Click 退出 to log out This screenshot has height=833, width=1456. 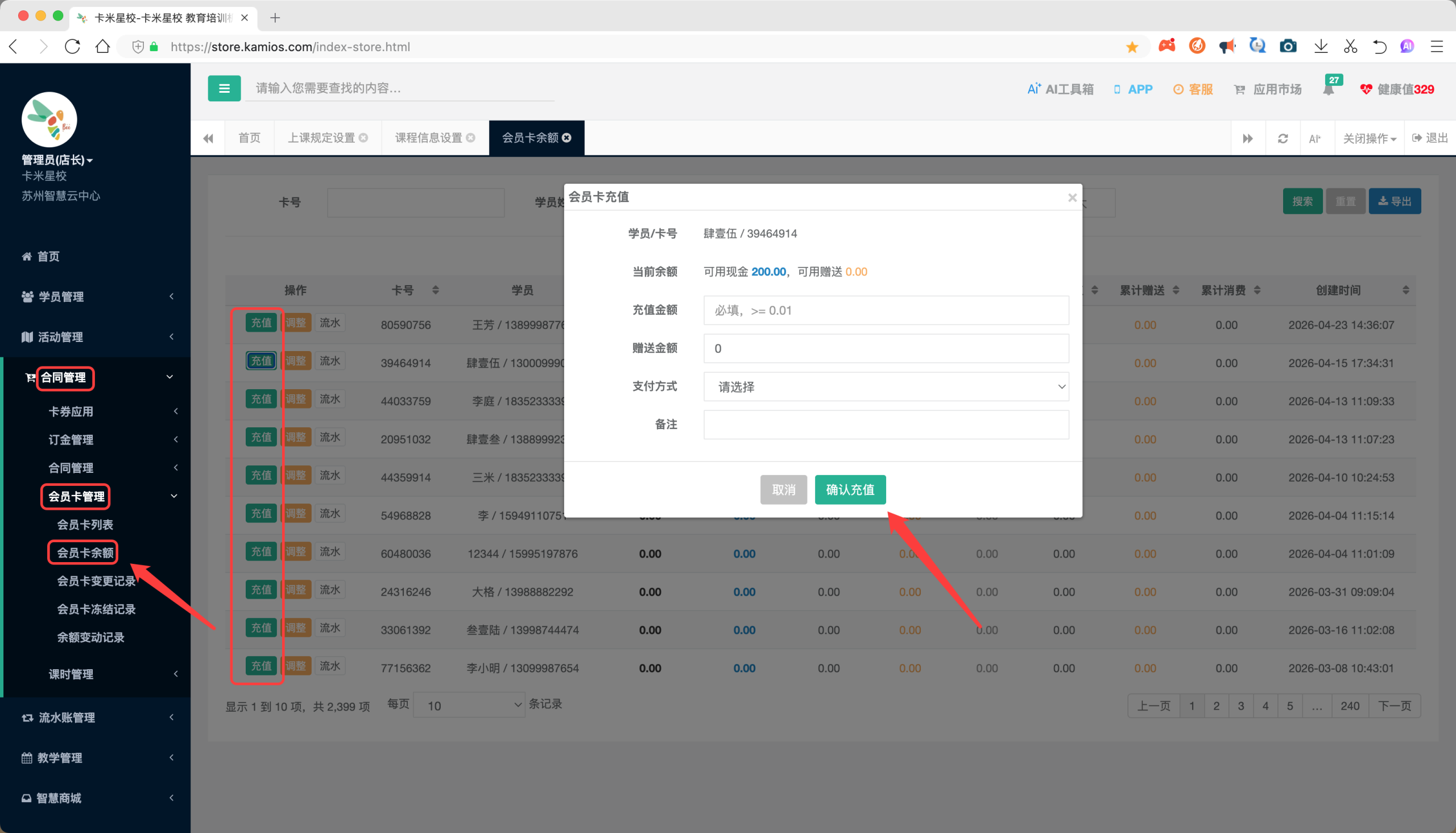point(1430,138)
